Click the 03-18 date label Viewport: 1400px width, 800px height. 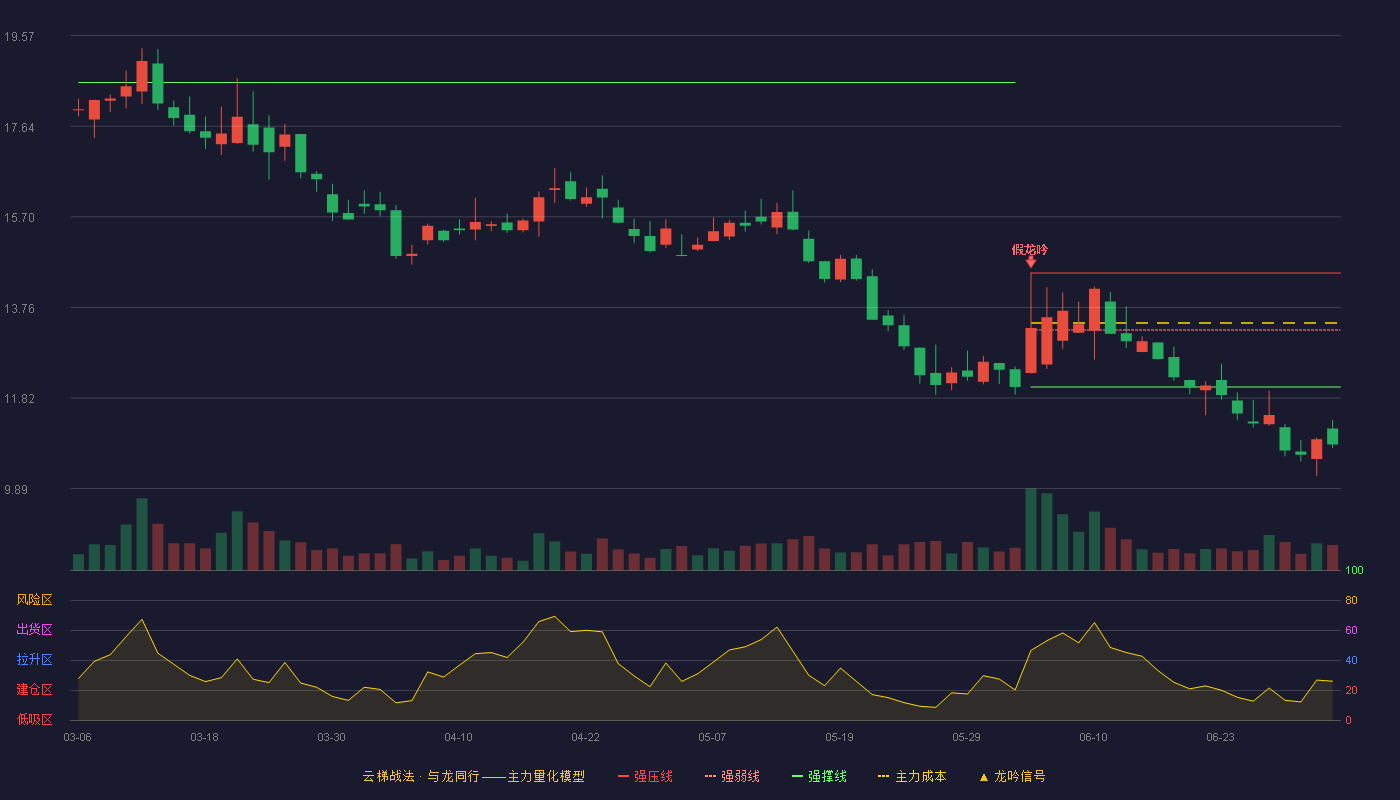pyautogui.click(x=204, y=737)
